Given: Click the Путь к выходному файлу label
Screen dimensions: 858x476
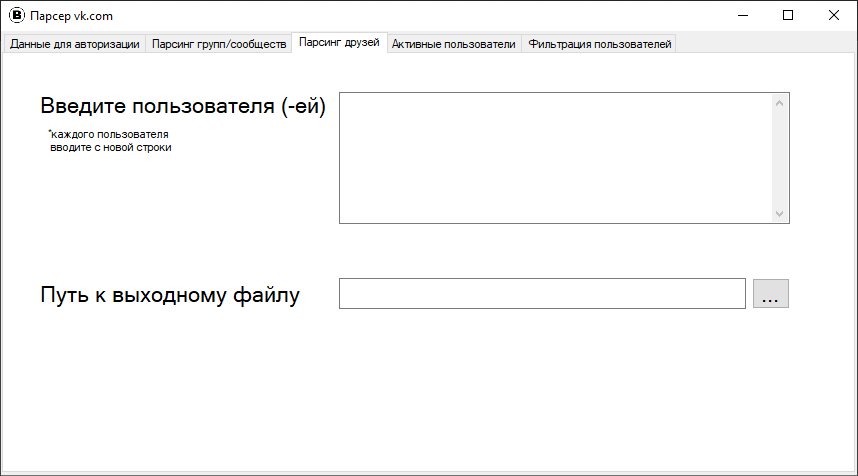Looking at the screenshot, I should click(x=170, y=295).
